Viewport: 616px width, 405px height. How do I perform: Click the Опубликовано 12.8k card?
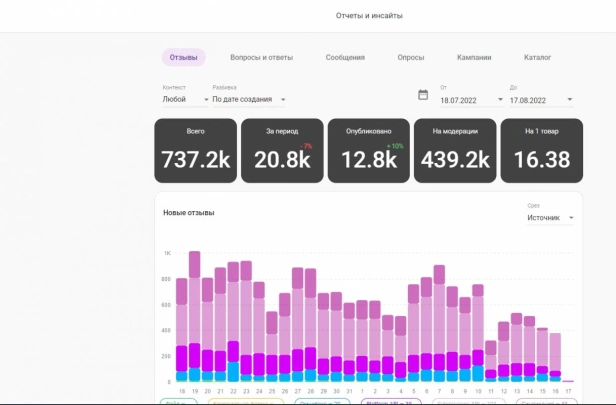[x=368, y=151]
